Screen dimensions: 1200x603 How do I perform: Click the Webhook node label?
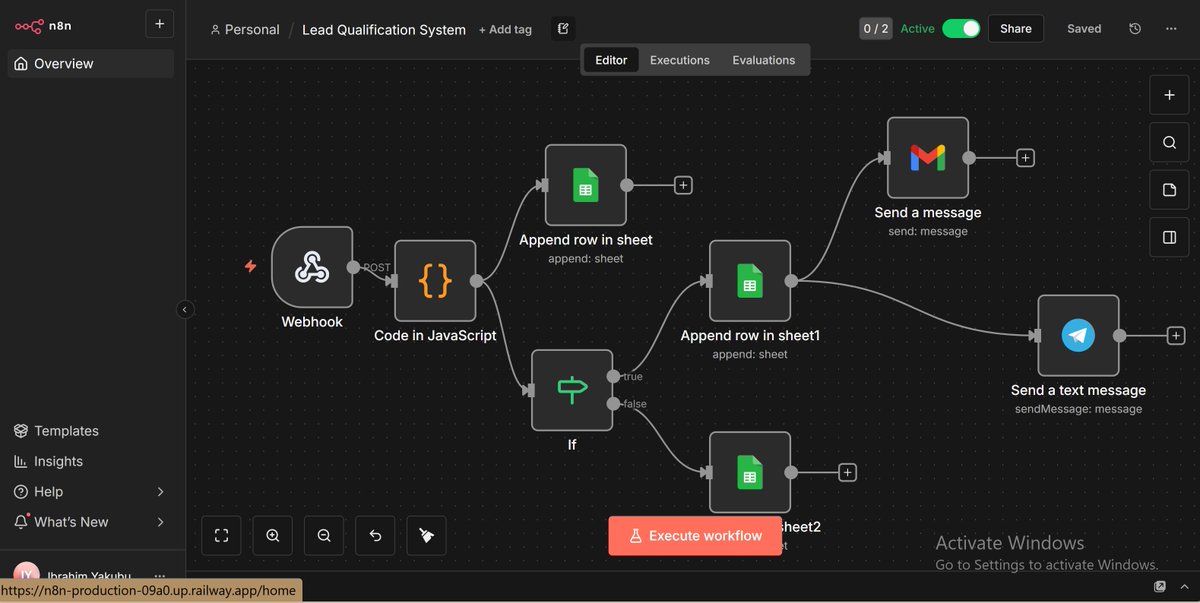312,322
